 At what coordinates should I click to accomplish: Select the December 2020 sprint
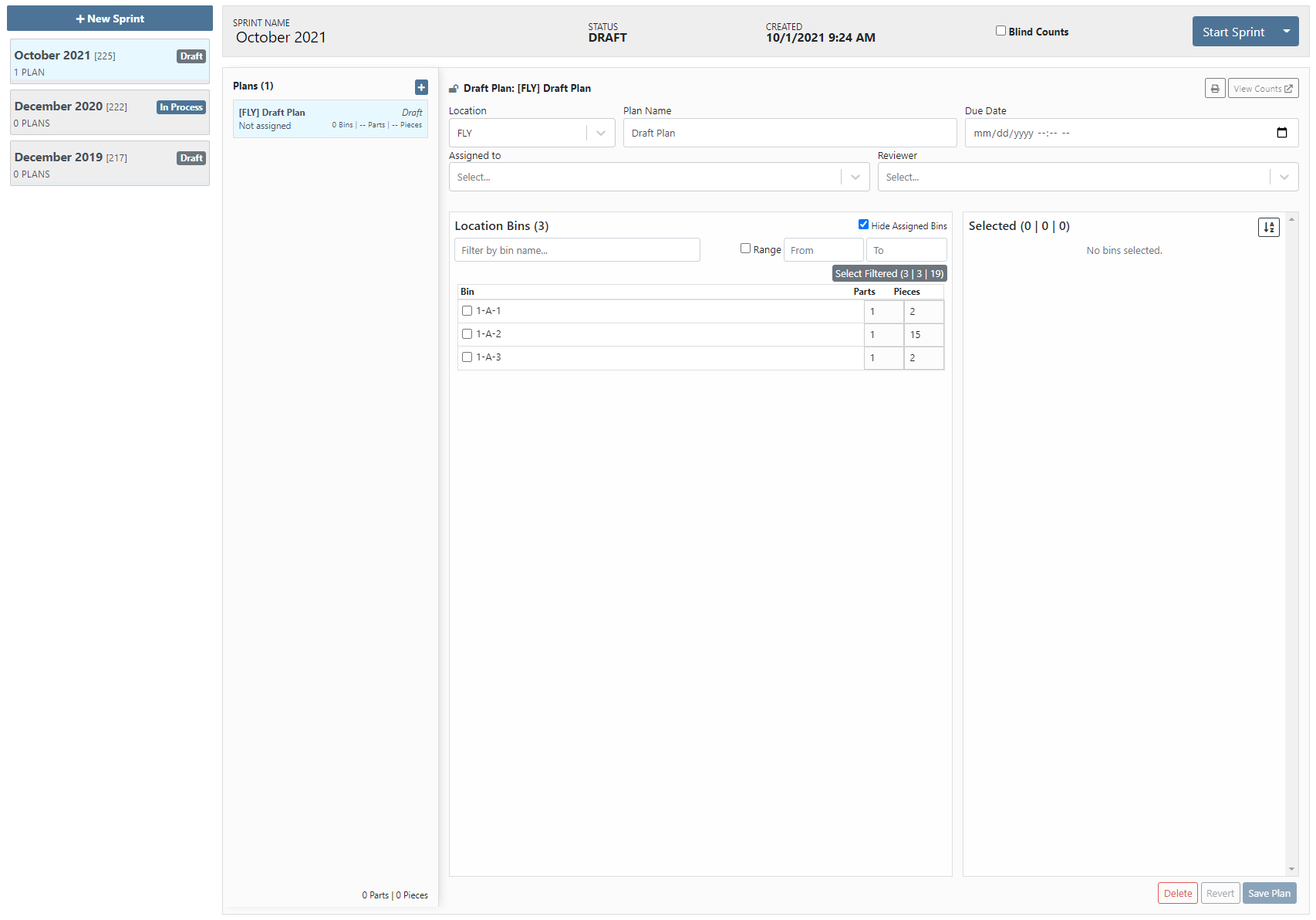110,113
